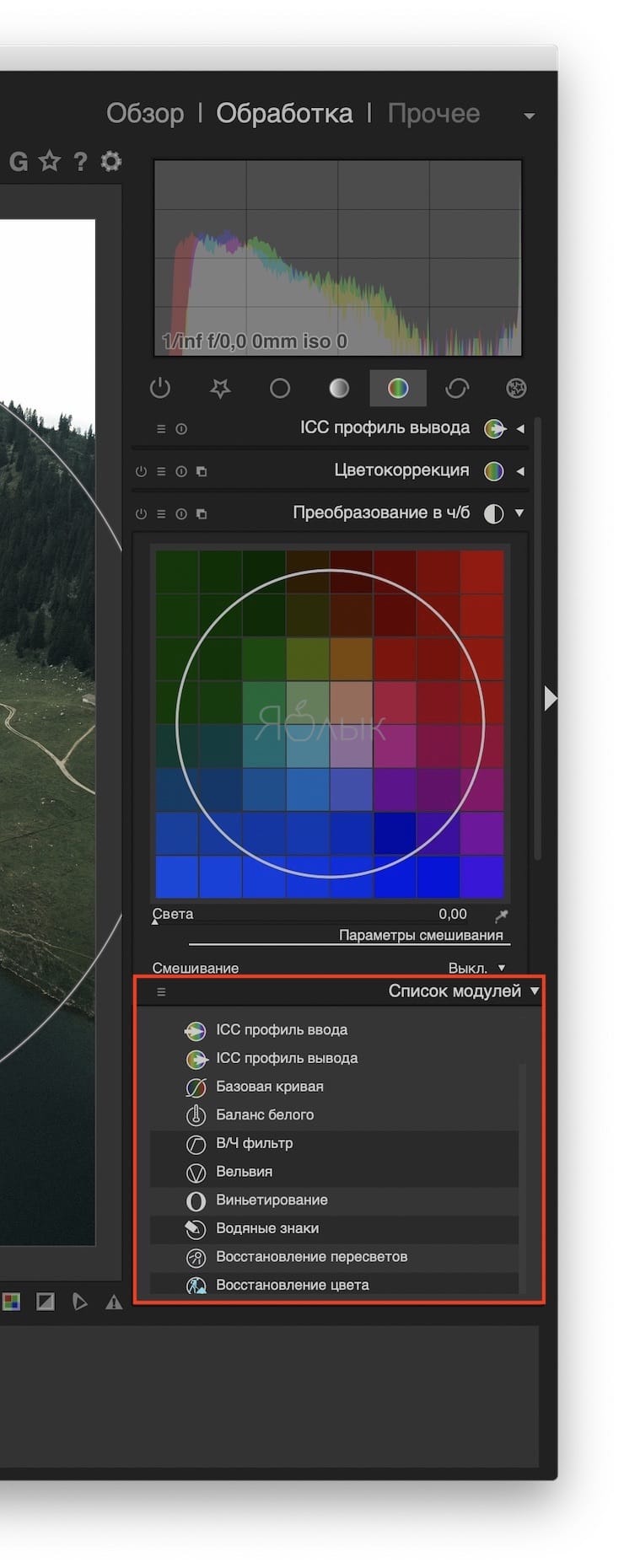624x1568 pixels.
Task: Open presets menu for ICC профиль вывода
Action: coord(161,429)
